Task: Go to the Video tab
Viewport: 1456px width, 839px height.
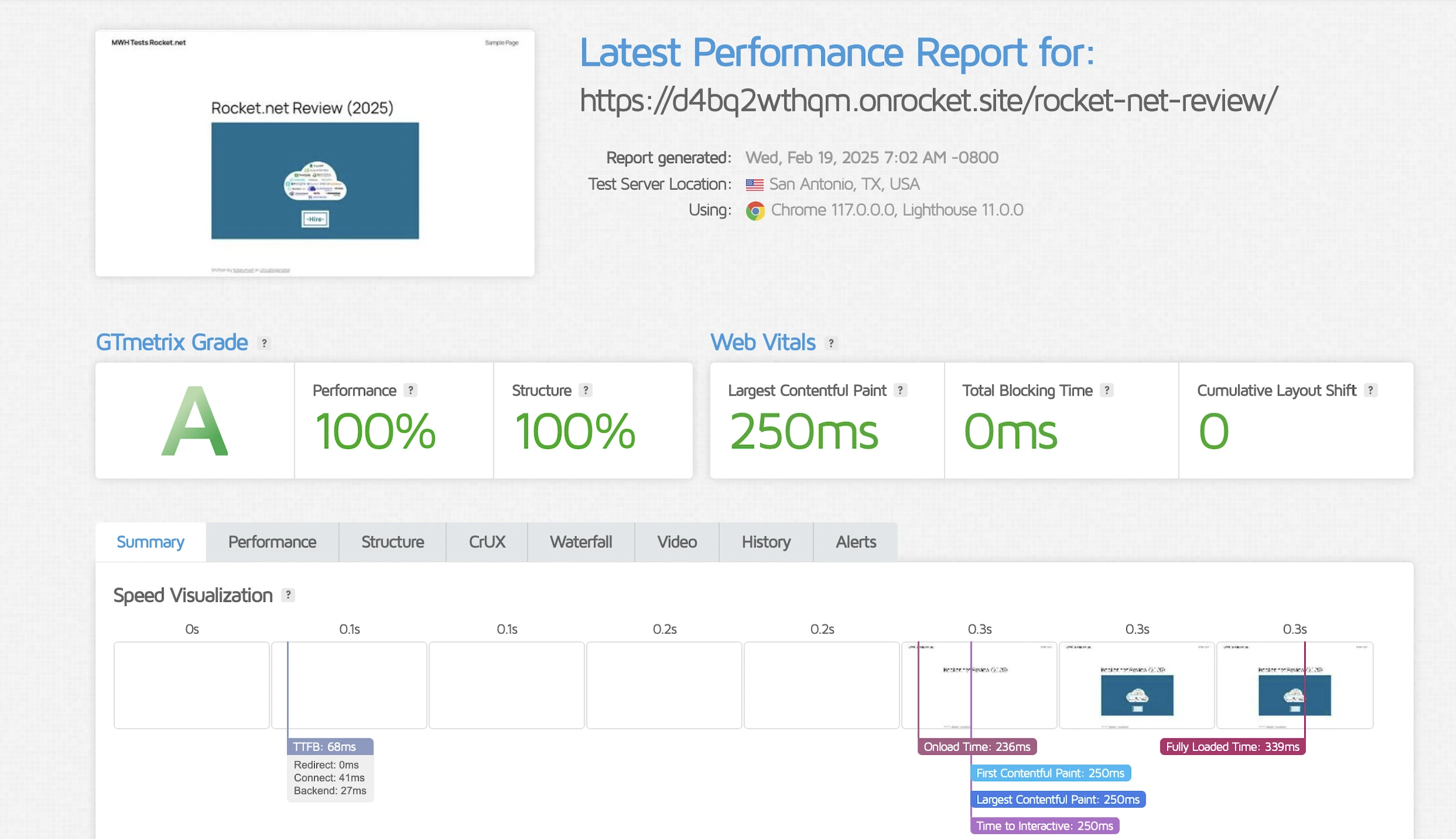Action: pos(677,542)
